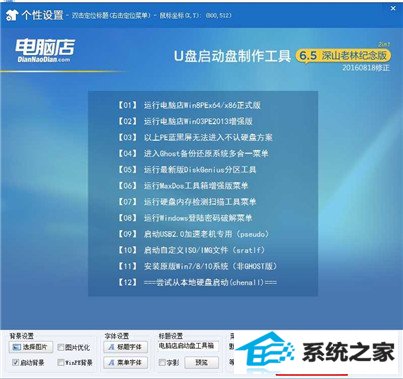
Task: Open the 菜单字体 font chooser
Action: [x=126, y=362]
